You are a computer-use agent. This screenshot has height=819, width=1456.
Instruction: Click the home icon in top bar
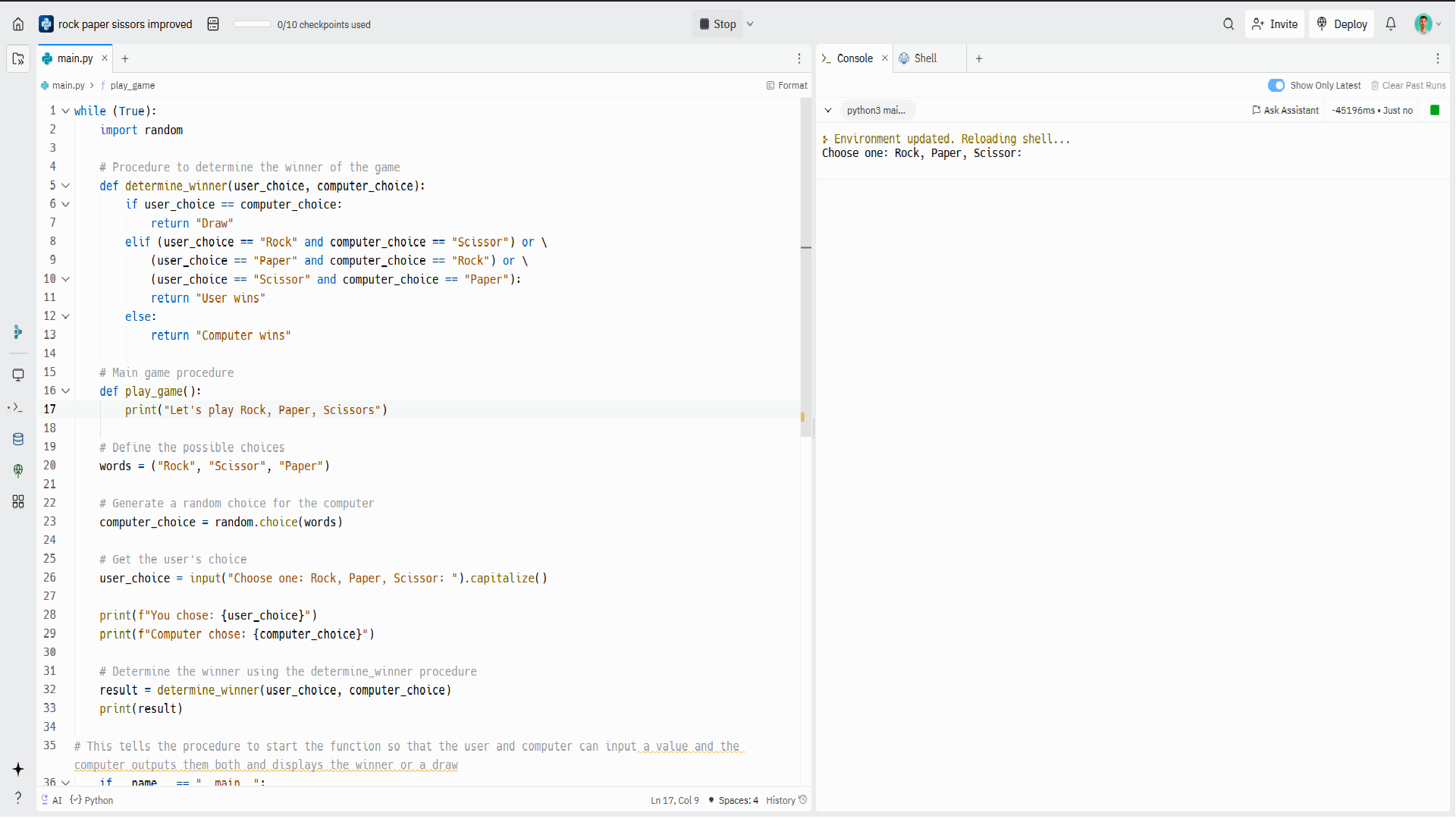pos(18,24)
